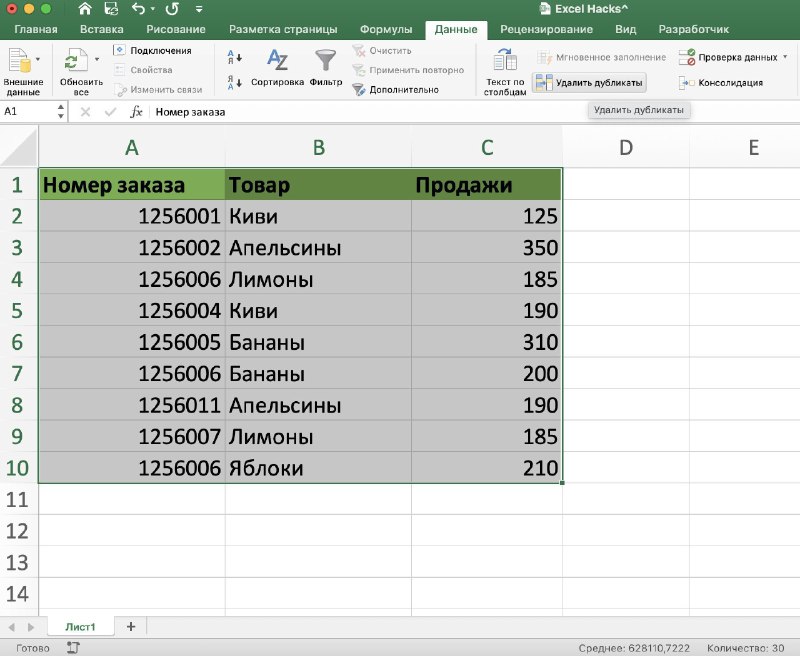Image resolution: width=800 pixels, height=656 pixels.
Task: Select row 5 header
Action: coord(18,311)
